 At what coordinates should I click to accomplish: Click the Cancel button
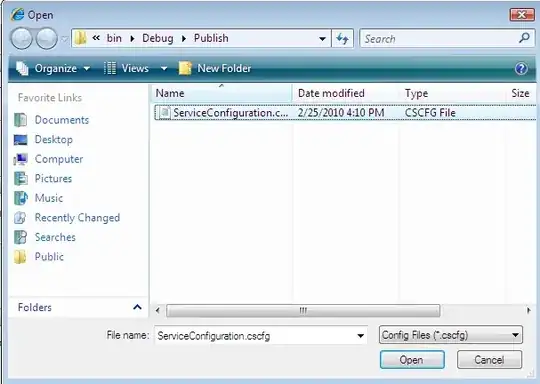489,360
